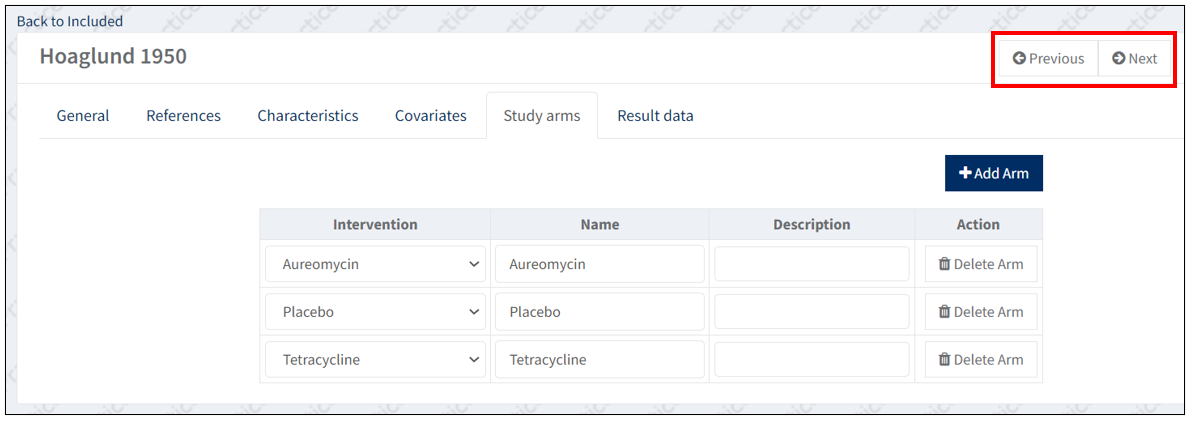1193x423 pixels.
Task: Open the Placebo intervention dropdown
Action: (x=375, y=312)
